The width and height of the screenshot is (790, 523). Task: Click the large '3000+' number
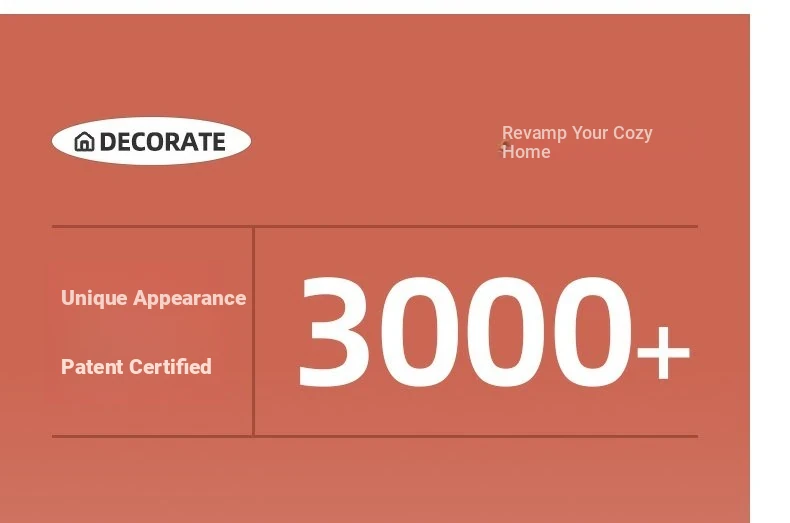pos(494,333)
